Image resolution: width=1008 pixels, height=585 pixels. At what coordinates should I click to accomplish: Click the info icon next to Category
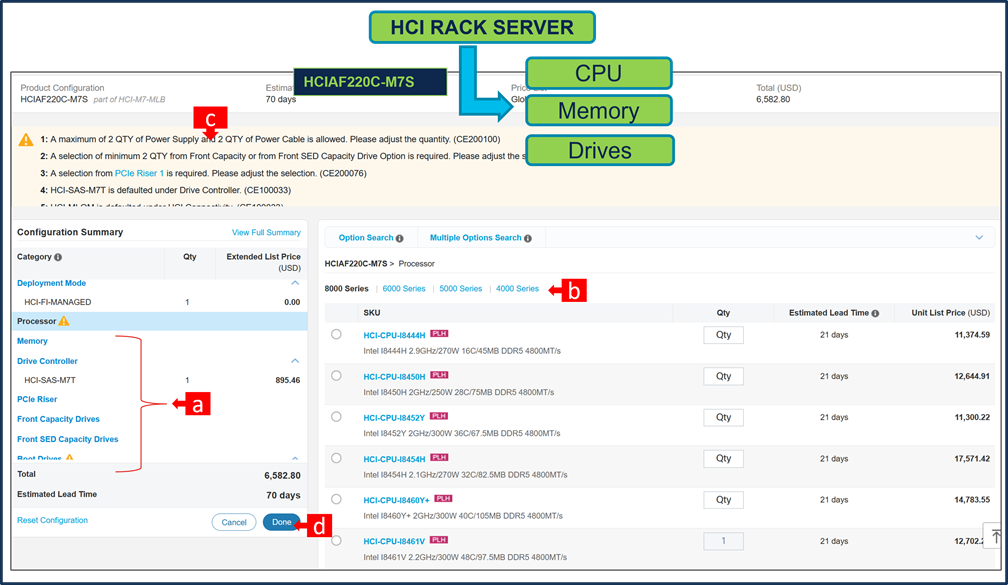pos(58,257)
